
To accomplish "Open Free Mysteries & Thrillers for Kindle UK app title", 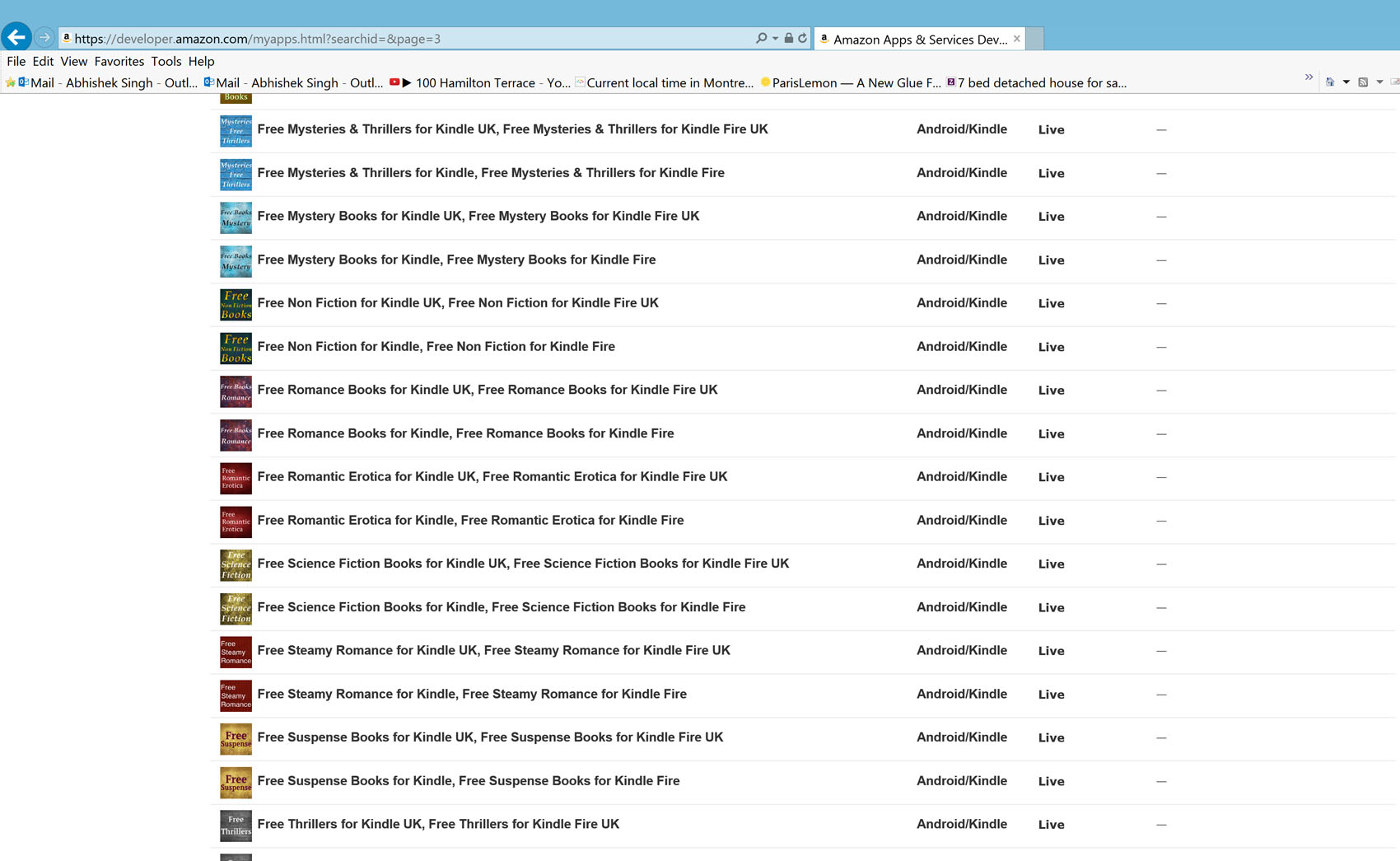I will tap(512, 129).
